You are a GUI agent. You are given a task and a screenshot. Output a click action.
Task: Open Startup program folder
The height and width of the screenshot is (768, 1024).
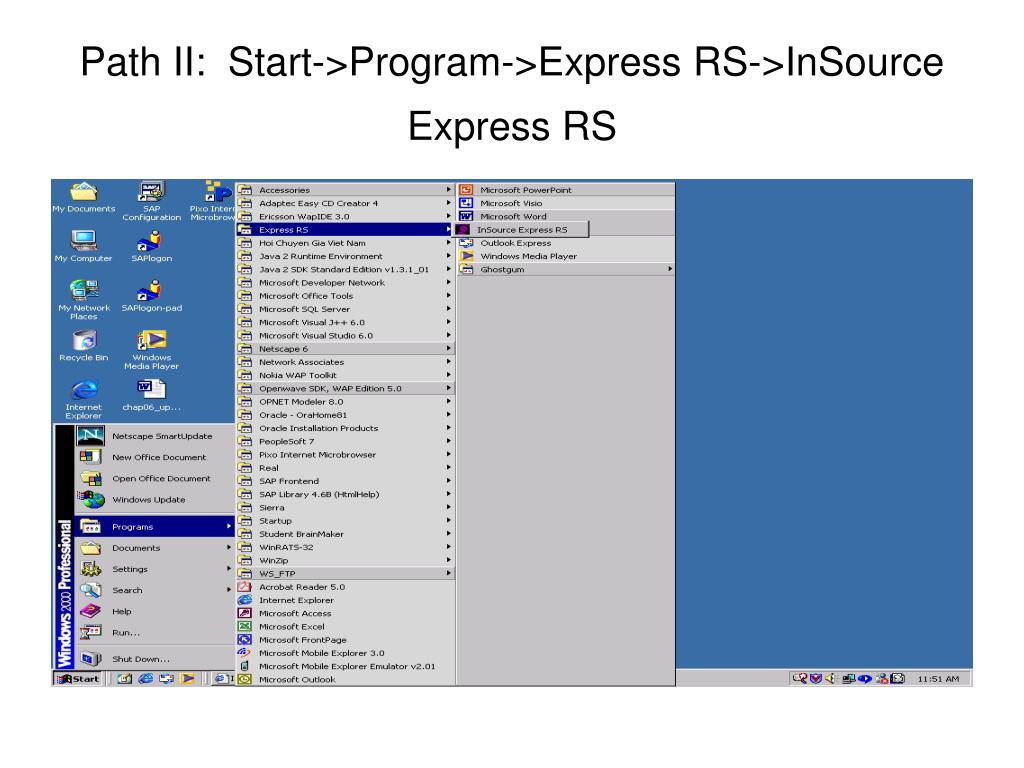point(345,520)
